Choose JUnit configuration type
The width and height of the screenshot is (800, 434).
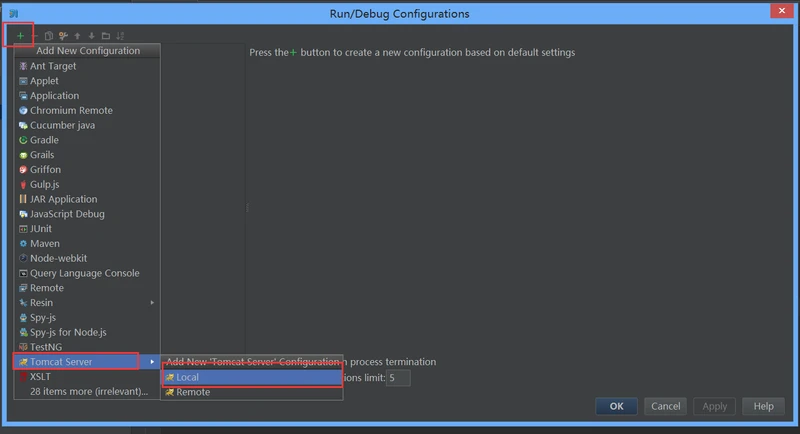click(x=87, y=228)
